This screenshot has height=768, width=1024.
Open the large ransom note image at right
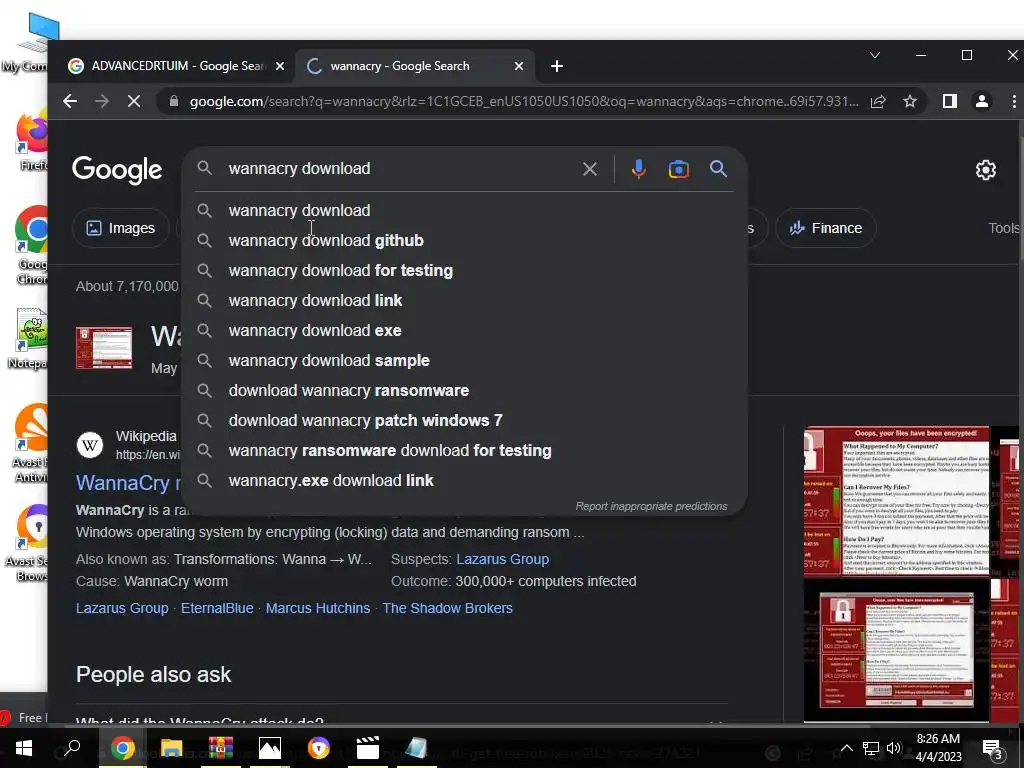click(896, 502)
